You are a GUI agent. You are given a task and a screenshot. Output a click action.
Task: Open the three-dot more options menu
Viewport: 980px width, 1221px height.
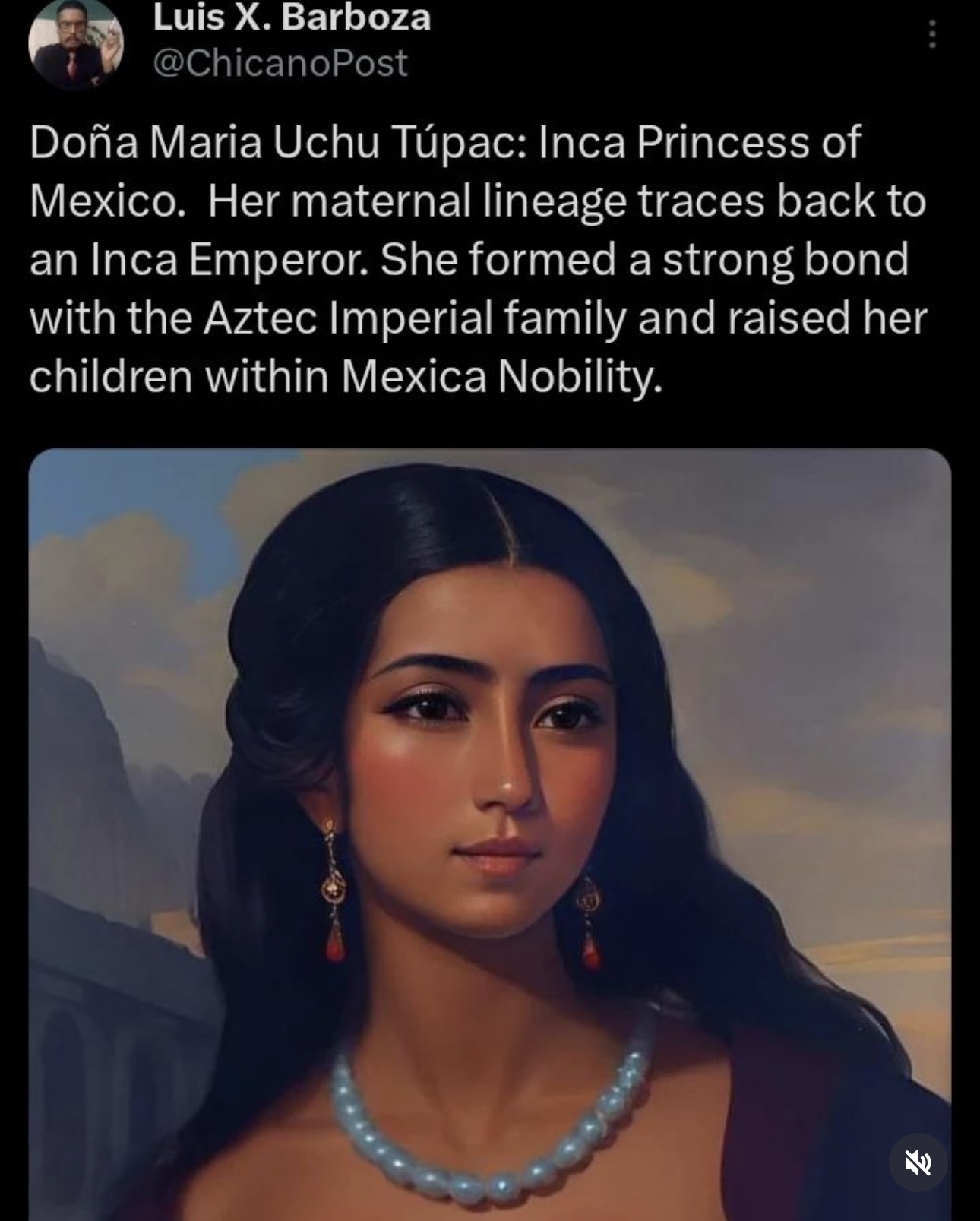[932, 34]
